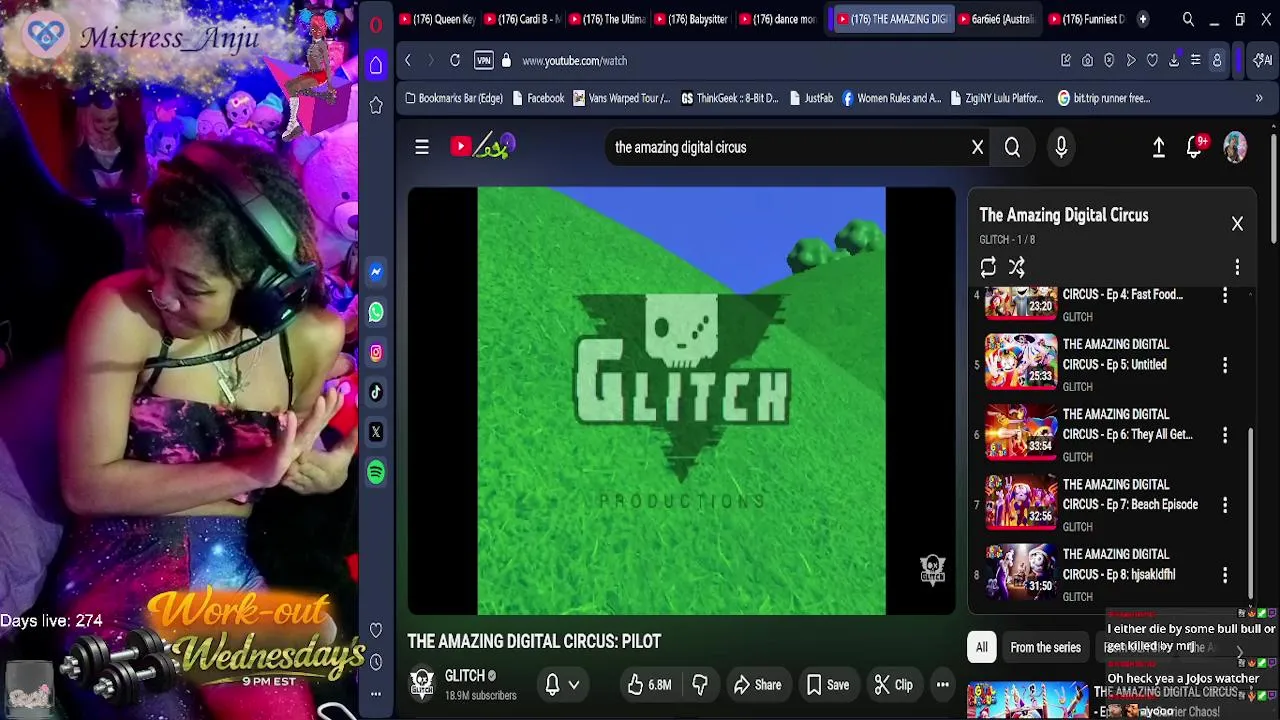This screenshot has width=1280, height=720.
Task: Open browser downloads icon
Action: tap(1174, 61)
